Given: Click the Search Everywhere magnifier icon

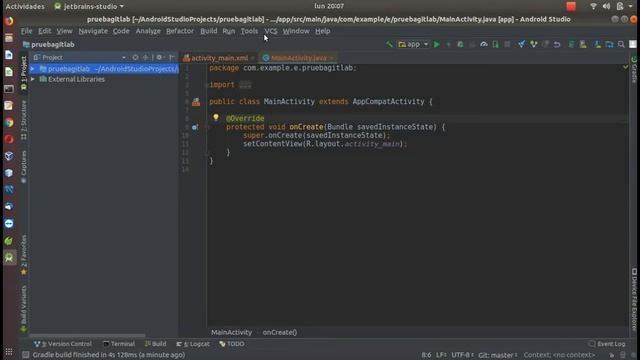Looking at the screenshot, I should pos(621,44).
